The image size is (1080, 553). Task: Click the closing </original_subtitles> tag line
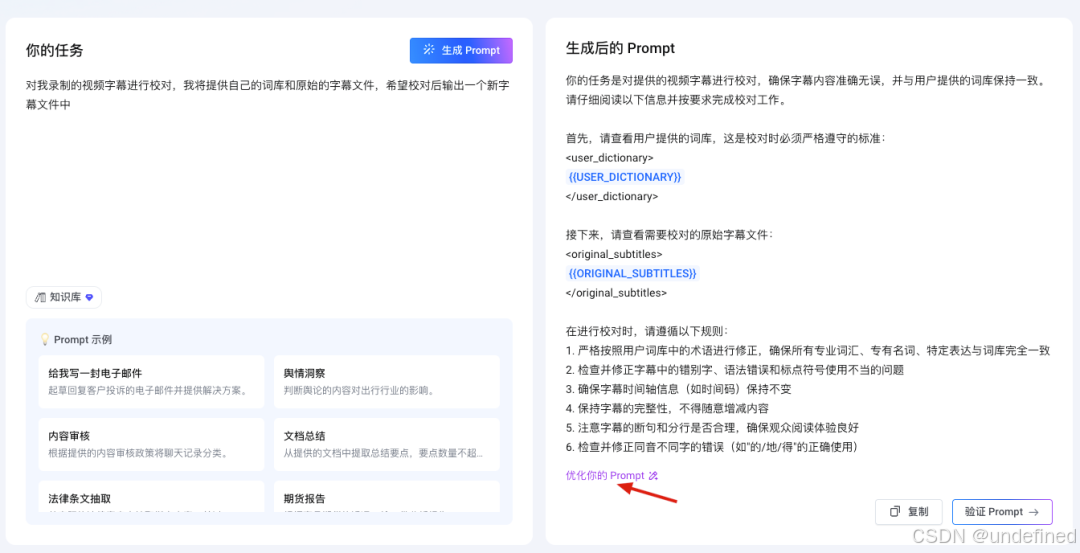(x=616, y=293)
